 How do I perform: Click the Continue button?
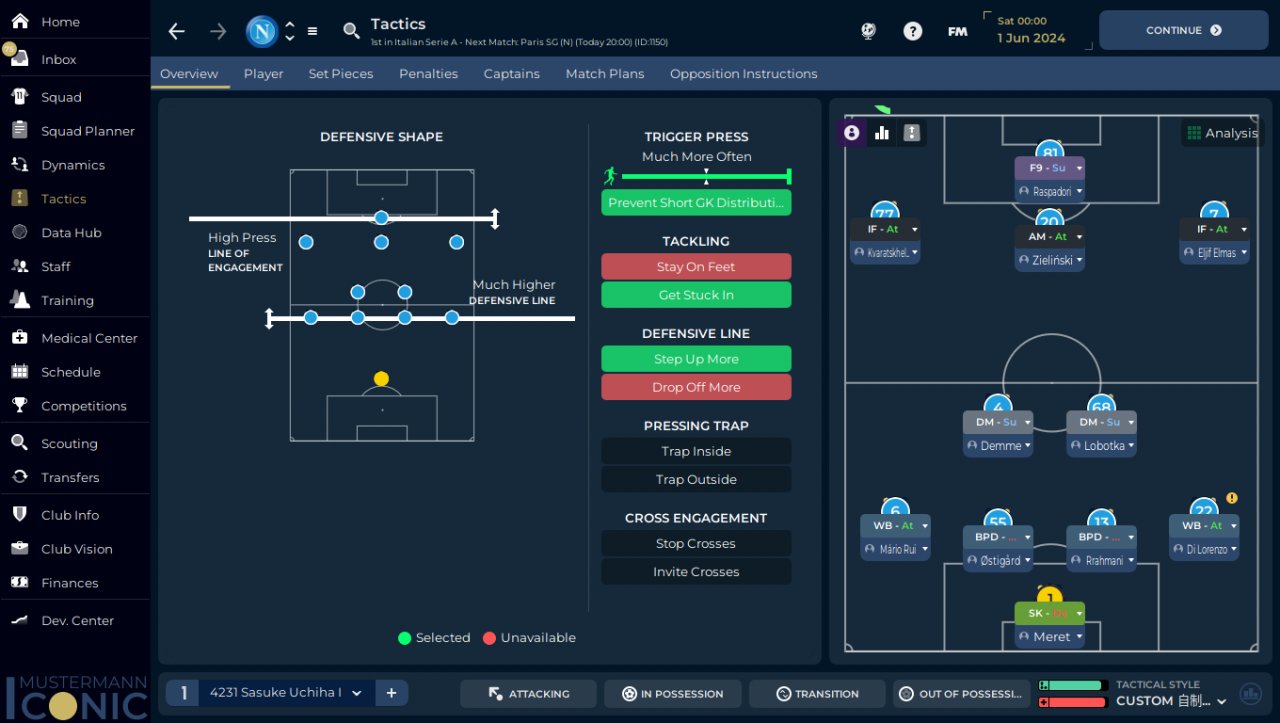[1183, 30]
